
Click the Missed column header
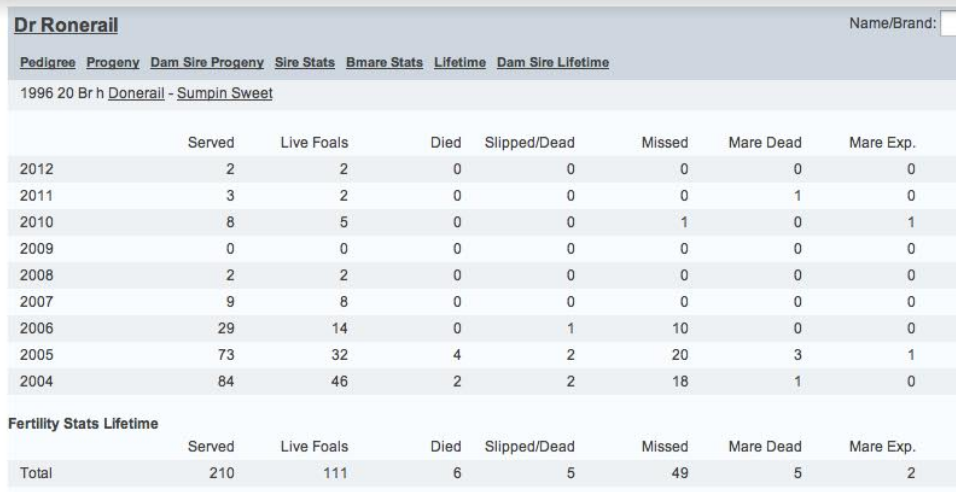[665, 143]
